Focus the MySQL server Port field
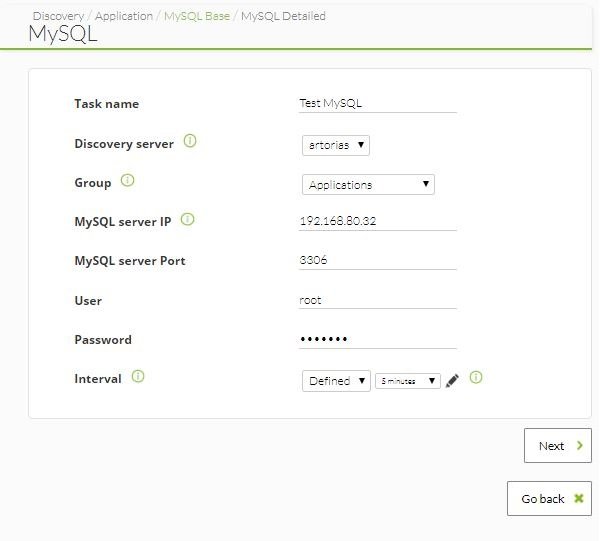 [x=378, y=261]
